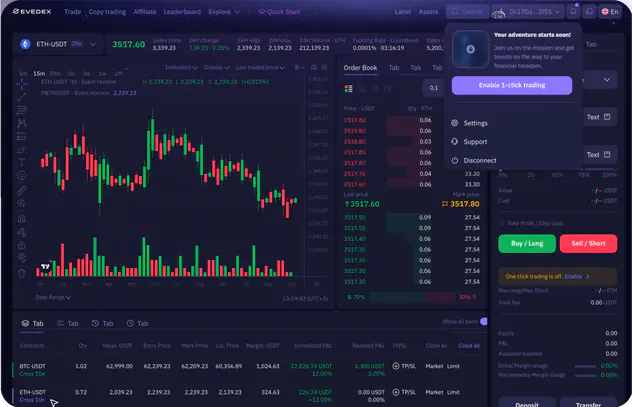
Task: Open the En language selector
Action: pos(610,11)
